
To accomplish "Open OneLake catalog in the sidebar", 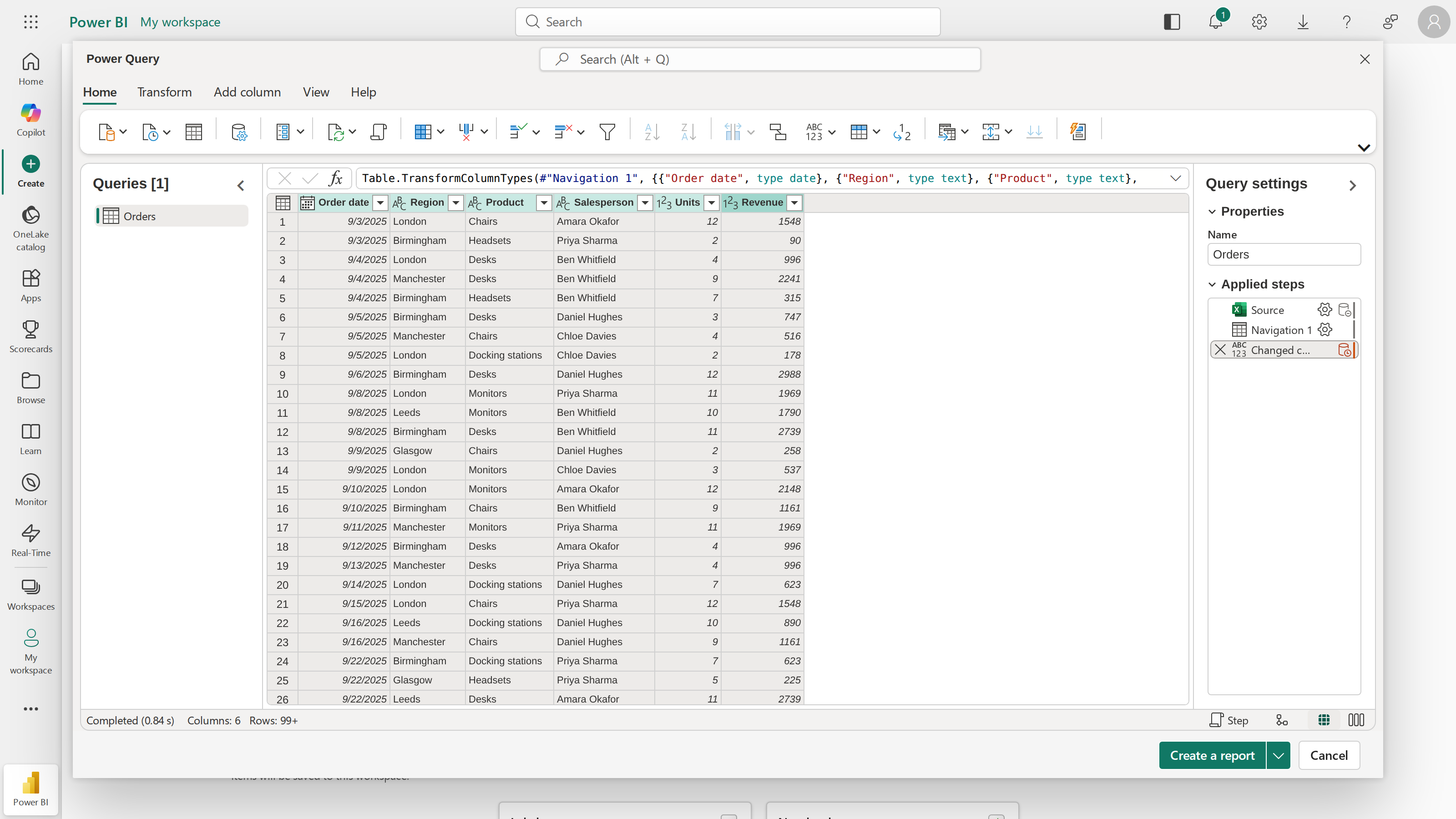I will [30, 228].
